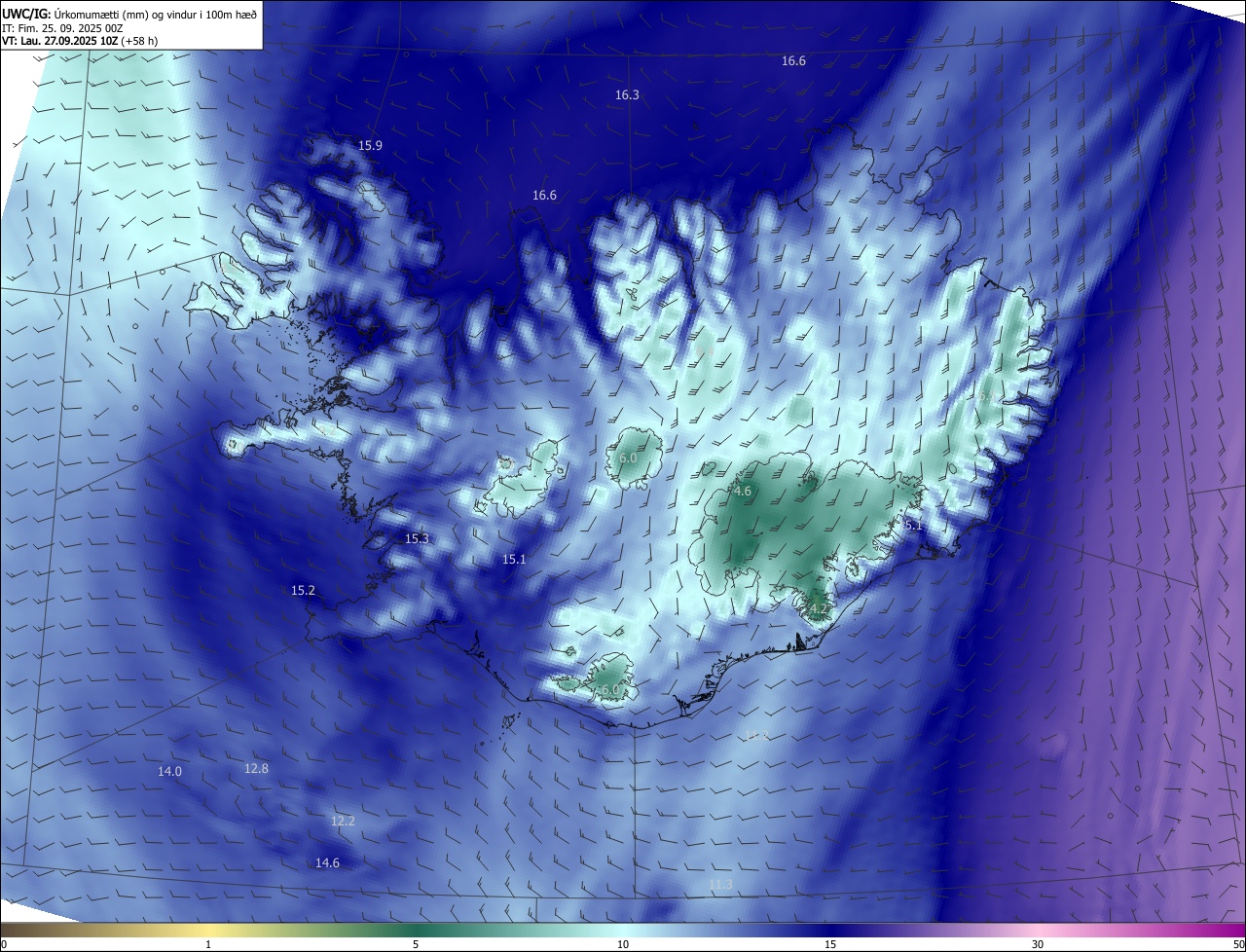1246x952 pixels.
Task: Click the '4.2' value label on the map
Action: [818, 610]
